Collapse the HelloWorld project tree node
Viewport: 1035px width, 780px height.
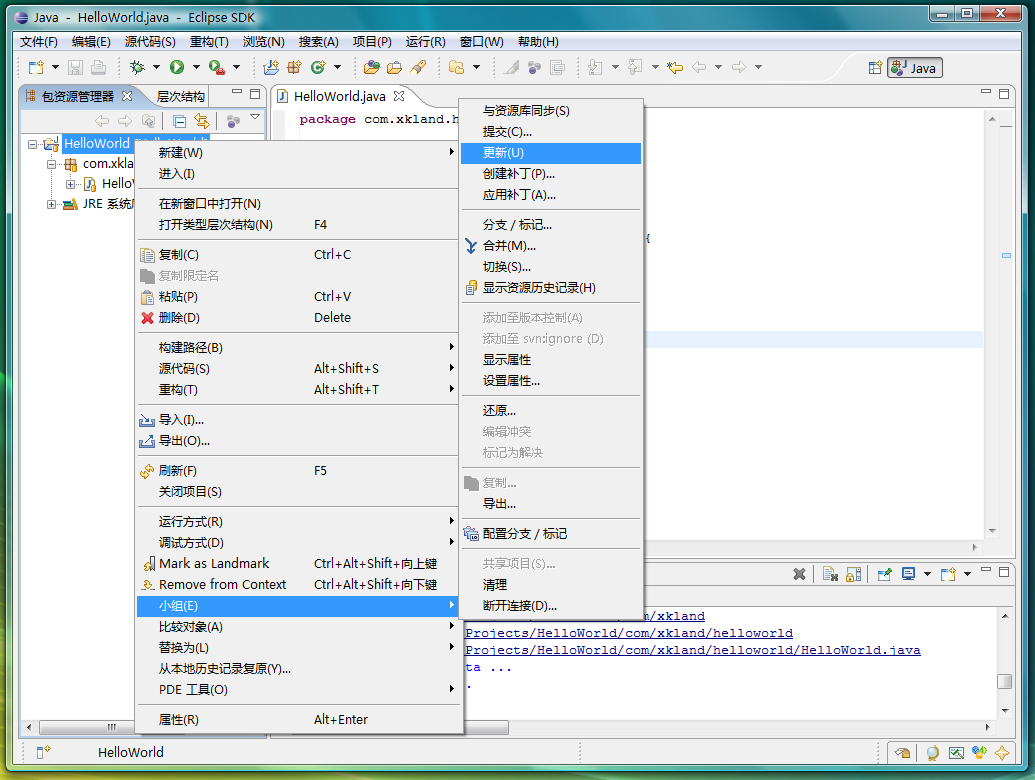[32, 144]
